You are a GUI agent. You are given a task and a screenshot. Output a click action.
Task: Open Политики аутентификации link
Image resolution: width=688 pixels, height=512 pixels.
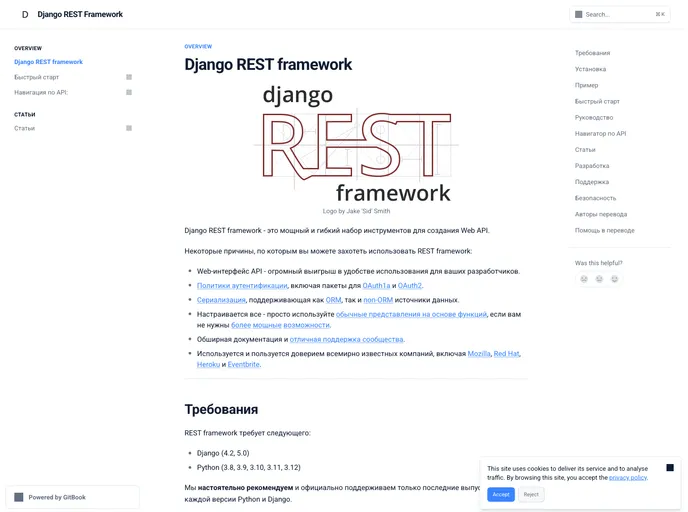tap(242, 286)
